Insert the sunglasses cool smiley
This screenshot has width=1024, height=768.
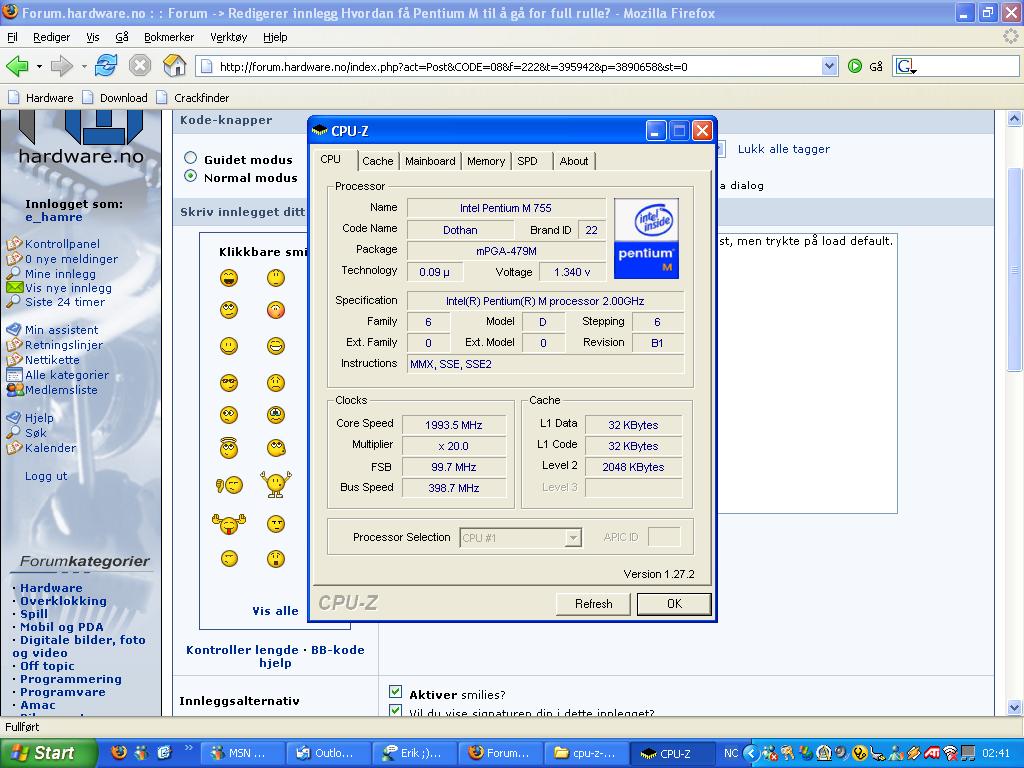pos(229,383)
